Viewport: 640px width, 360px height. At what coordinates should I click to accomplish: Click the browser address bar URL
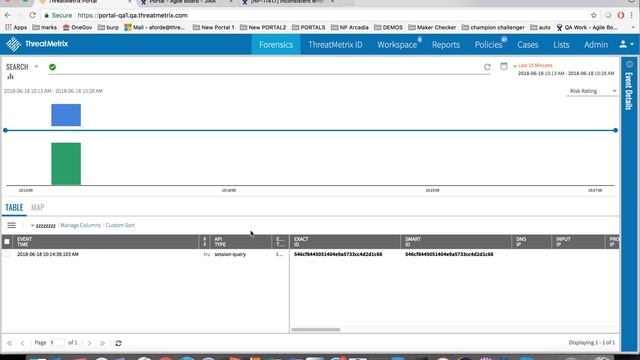[x=132, y=15]
